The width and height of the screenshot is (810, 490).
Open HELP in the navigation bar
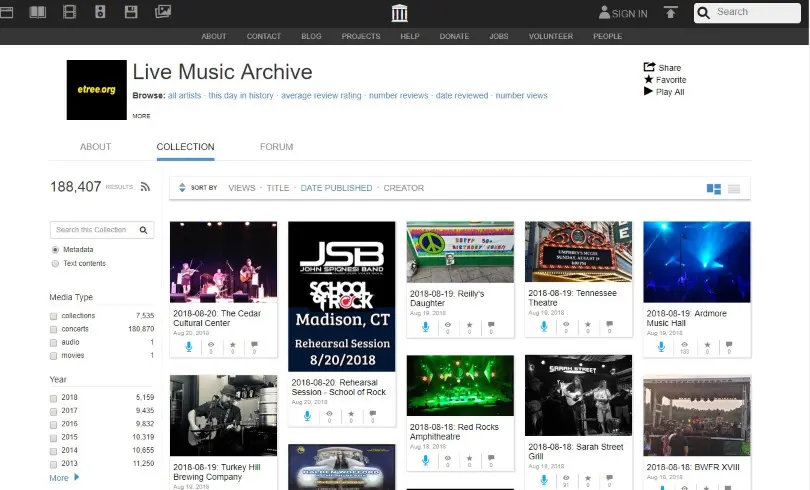[x=410, y=36]
